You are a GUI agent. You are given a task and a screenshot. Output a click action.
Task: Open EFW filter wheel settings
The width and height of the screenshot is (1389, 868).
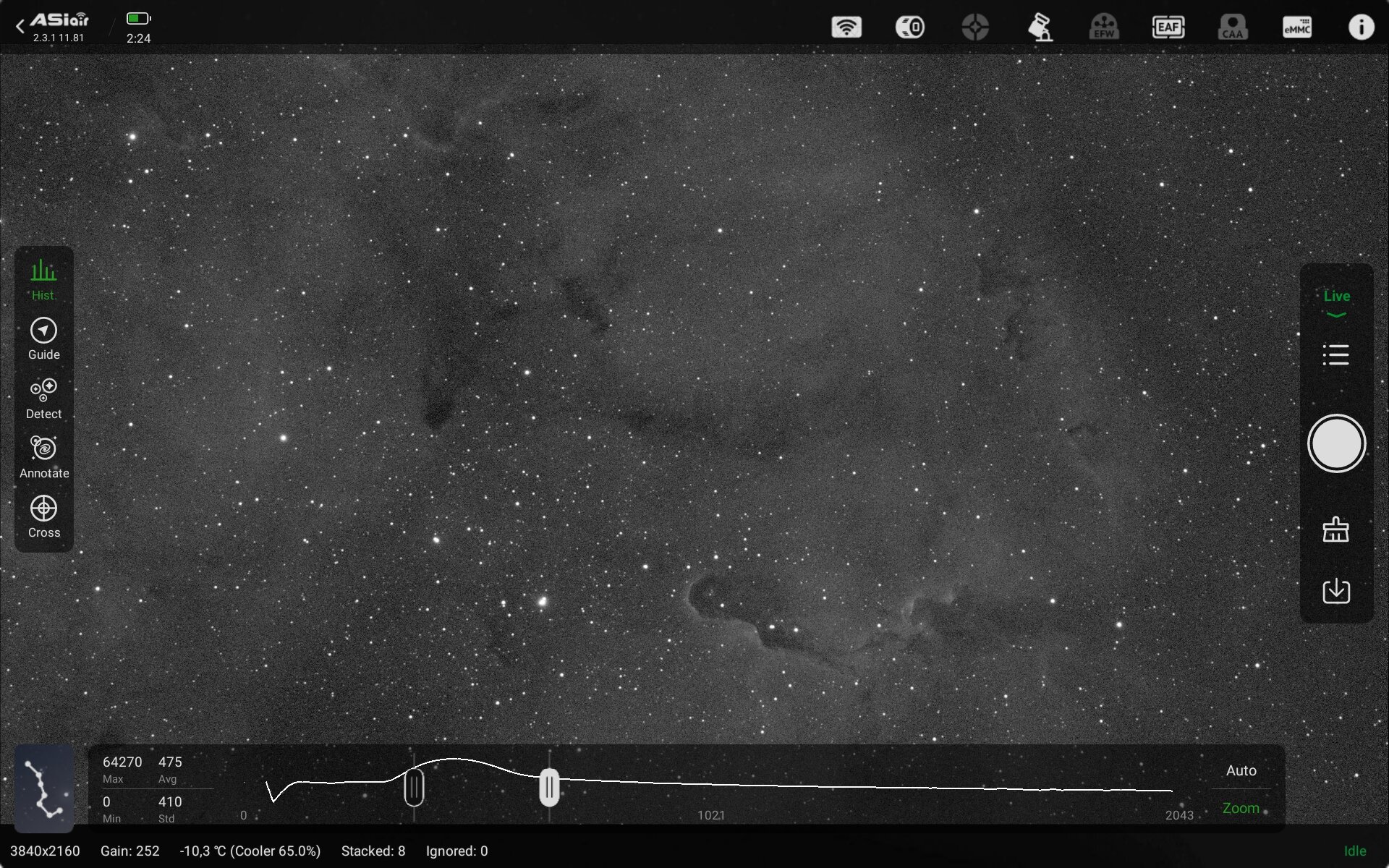click(x=1104, y=27)
